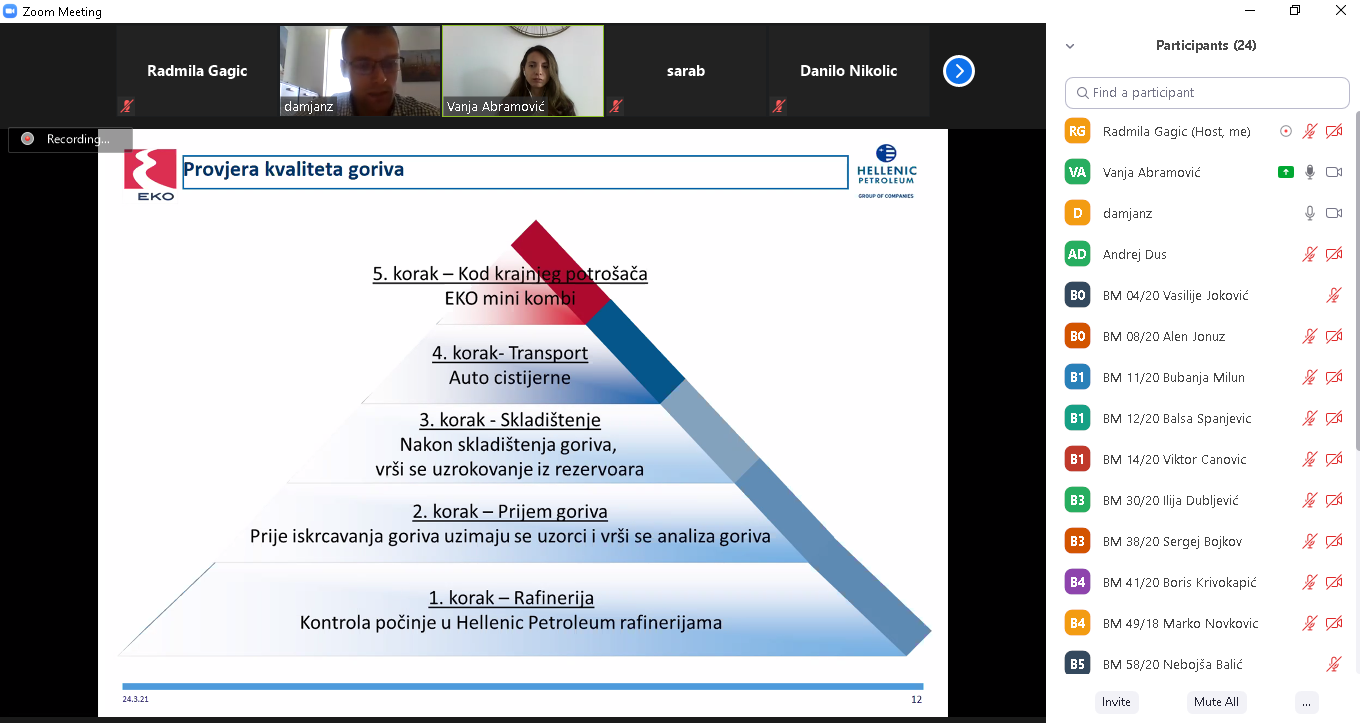Click Marko Novkovic's camera-off icon
This screenshot has width=1360, height=723.
1334,623
